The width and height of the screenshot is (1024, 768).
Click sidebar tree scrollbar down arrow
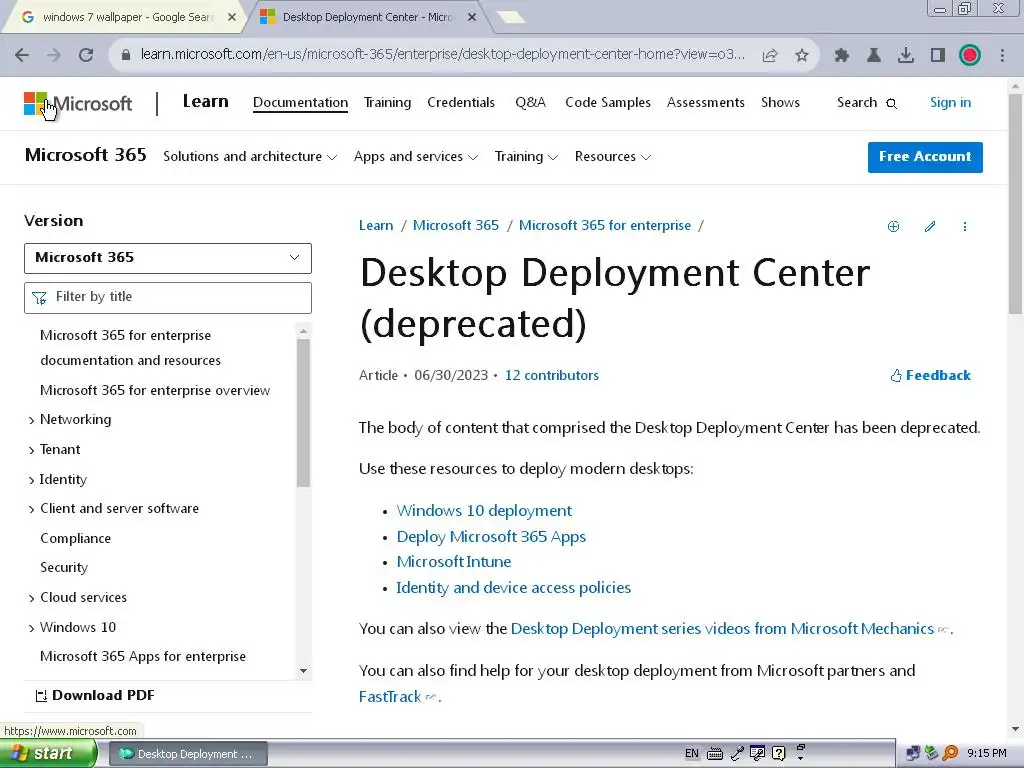pyautogui.click(x=303, y=671)
